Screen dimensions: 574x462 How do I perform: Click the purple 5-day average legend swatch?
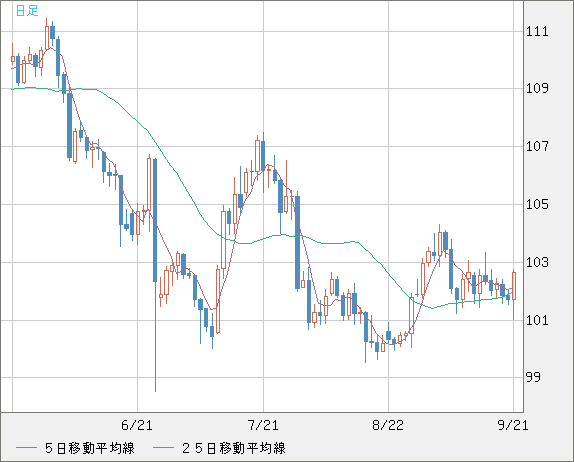tap(26, 448)
